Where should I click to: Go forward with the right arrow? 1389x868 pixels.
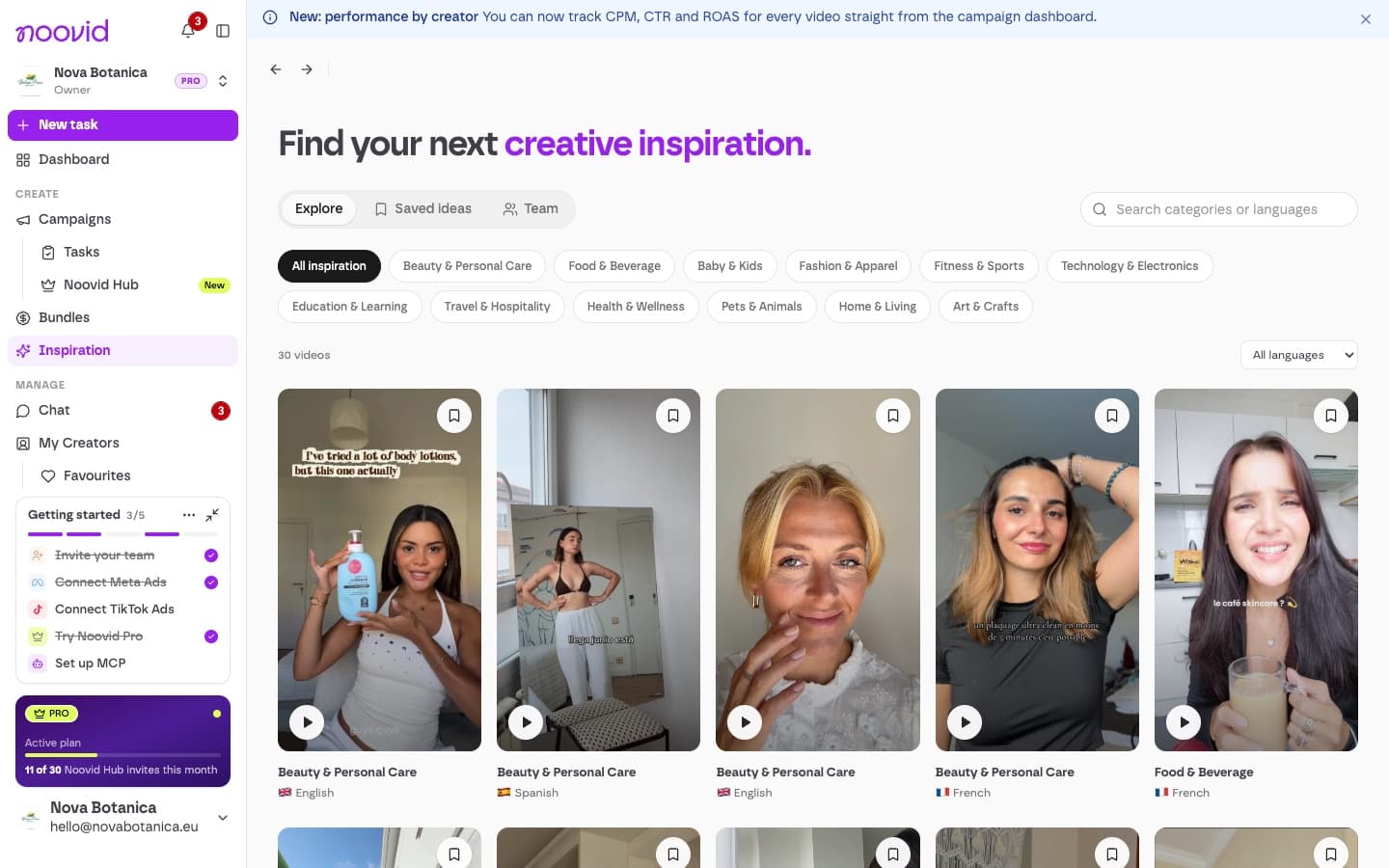307,69
